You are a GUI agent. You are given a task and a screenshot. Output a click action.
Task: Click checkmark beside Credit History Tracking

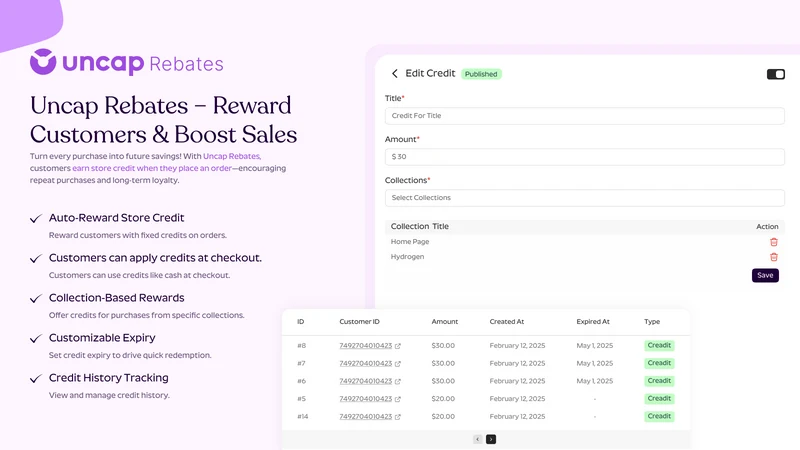[x=35, y=379]
